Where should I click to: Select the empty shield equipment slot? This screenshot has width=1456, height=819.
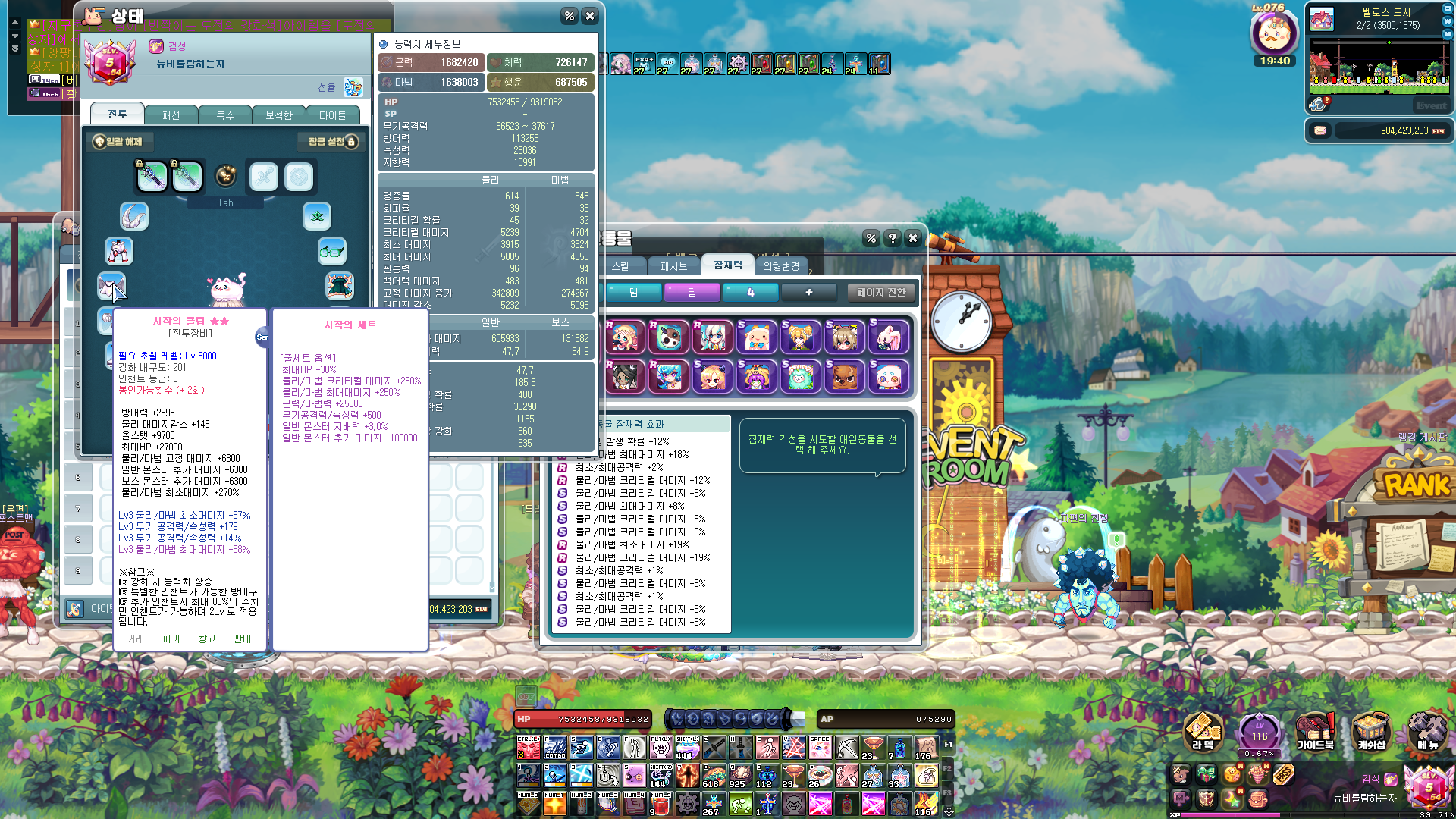pyautogui.click(x=299, y=177)
